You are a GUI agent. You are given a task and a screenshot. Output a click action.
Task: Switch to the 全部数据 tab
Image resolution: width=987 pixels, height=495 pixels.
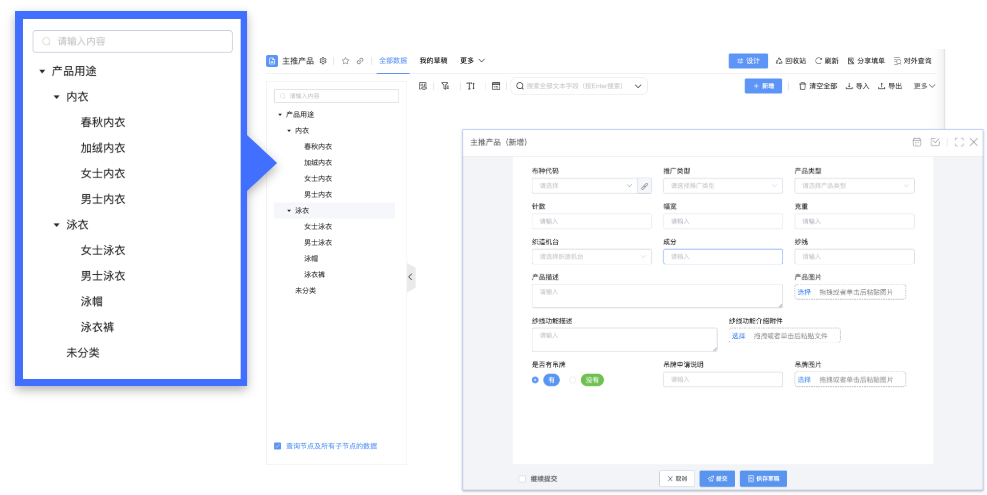pyautogui.click(x=393, y=61)
